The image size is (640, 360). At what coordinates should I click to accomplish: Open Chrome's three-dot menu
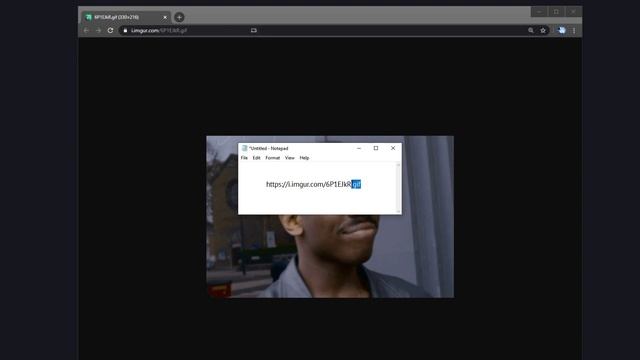coord(574,30)
